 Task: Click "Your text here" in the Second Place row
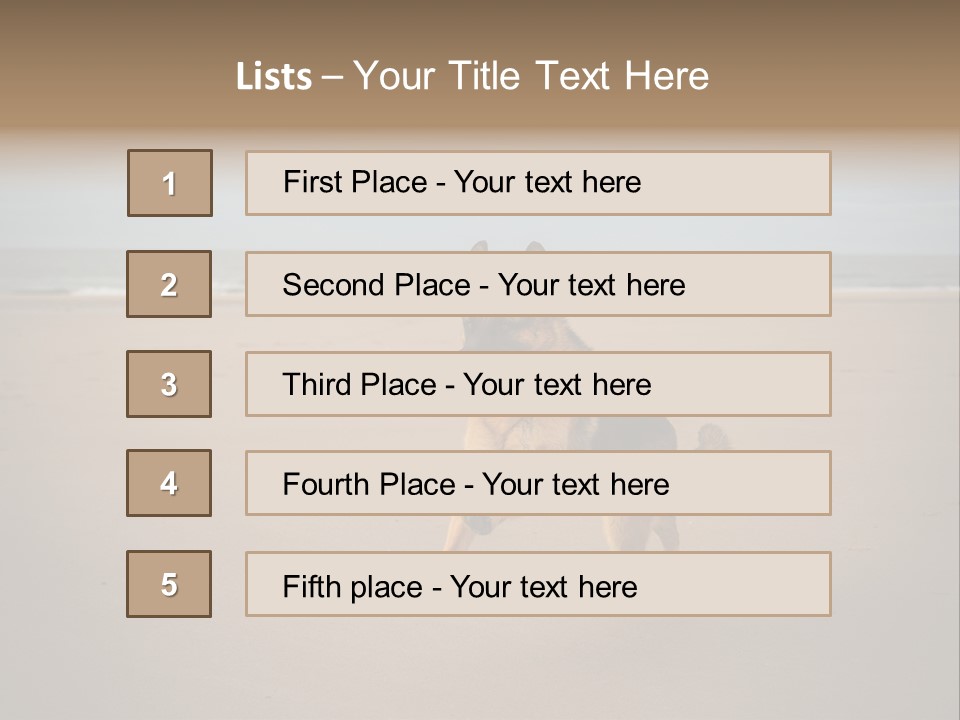click(x=591, y=285)
